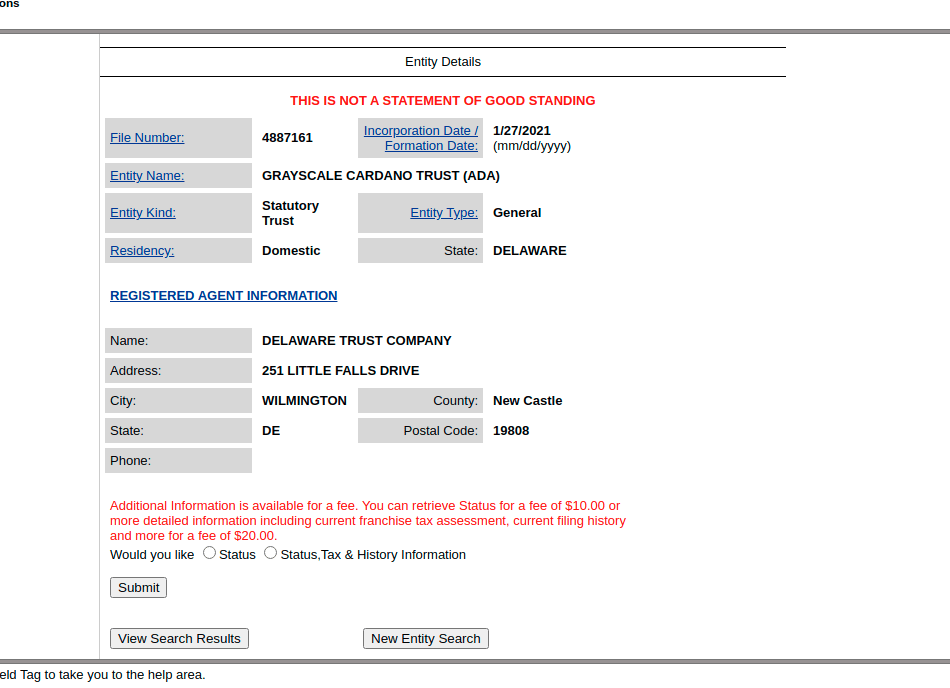The width and height of the screenshot is (950, 688).
Task: Click the (mm/dd/yyyy) date format hint
Action: [x=532, y=146]
